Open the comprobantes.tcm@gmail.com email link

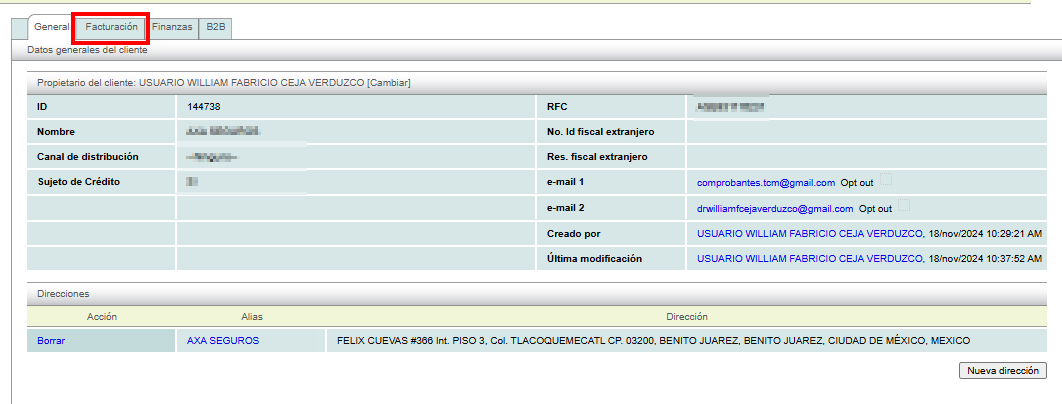pos(765,183)
